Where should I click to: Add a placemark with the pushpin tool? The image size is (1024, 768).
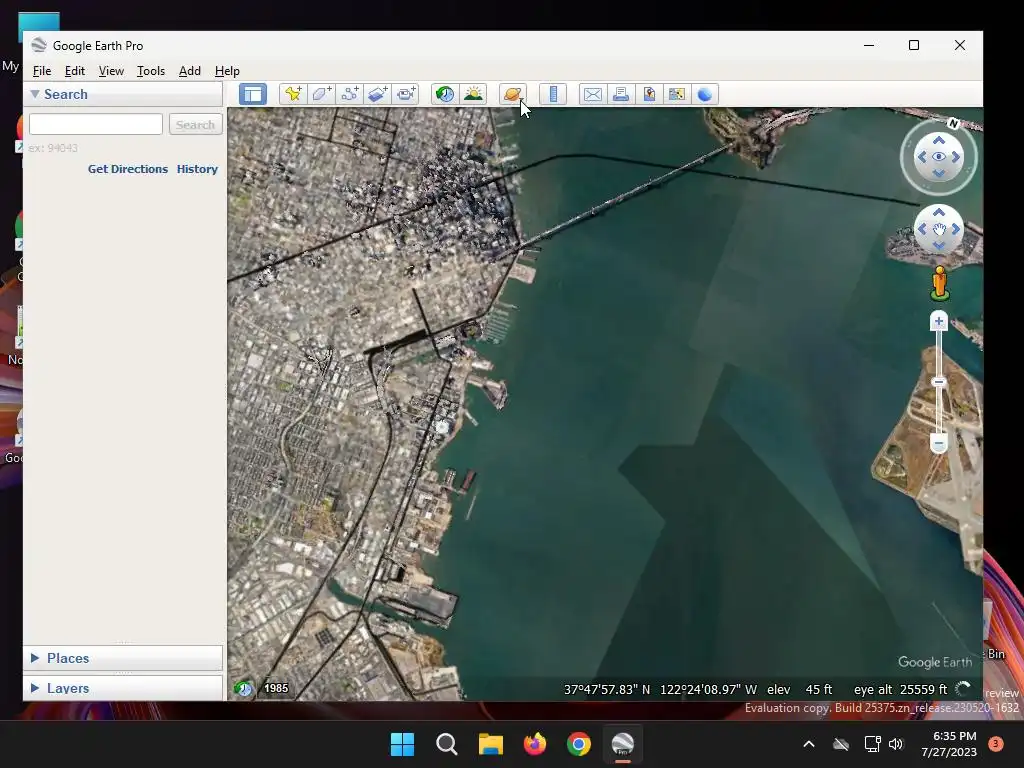pos(293,94)
